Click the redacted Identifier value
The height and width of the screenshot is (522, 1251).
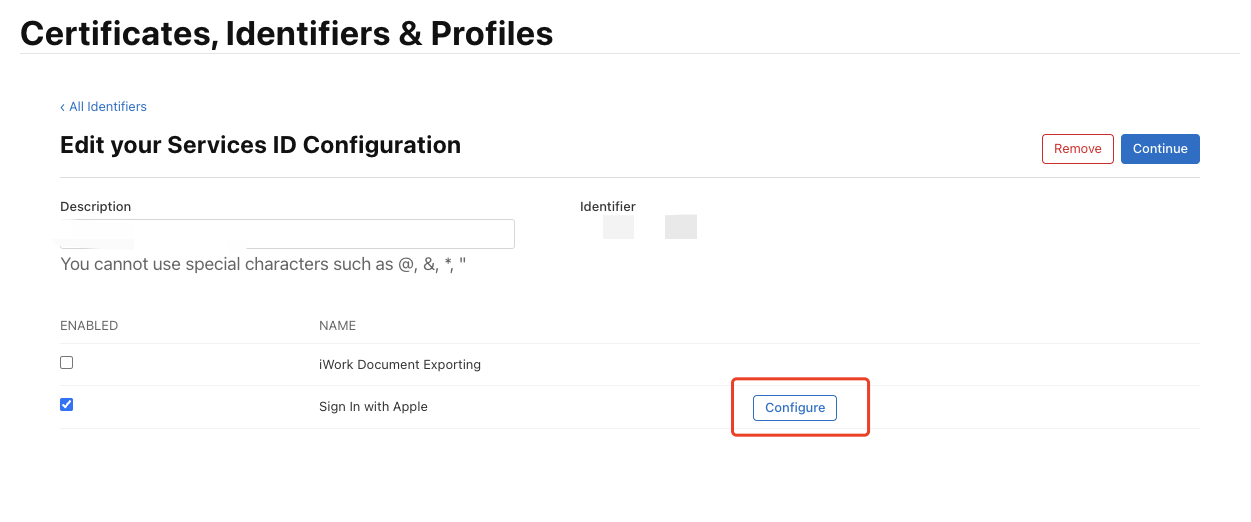[618, 227]
